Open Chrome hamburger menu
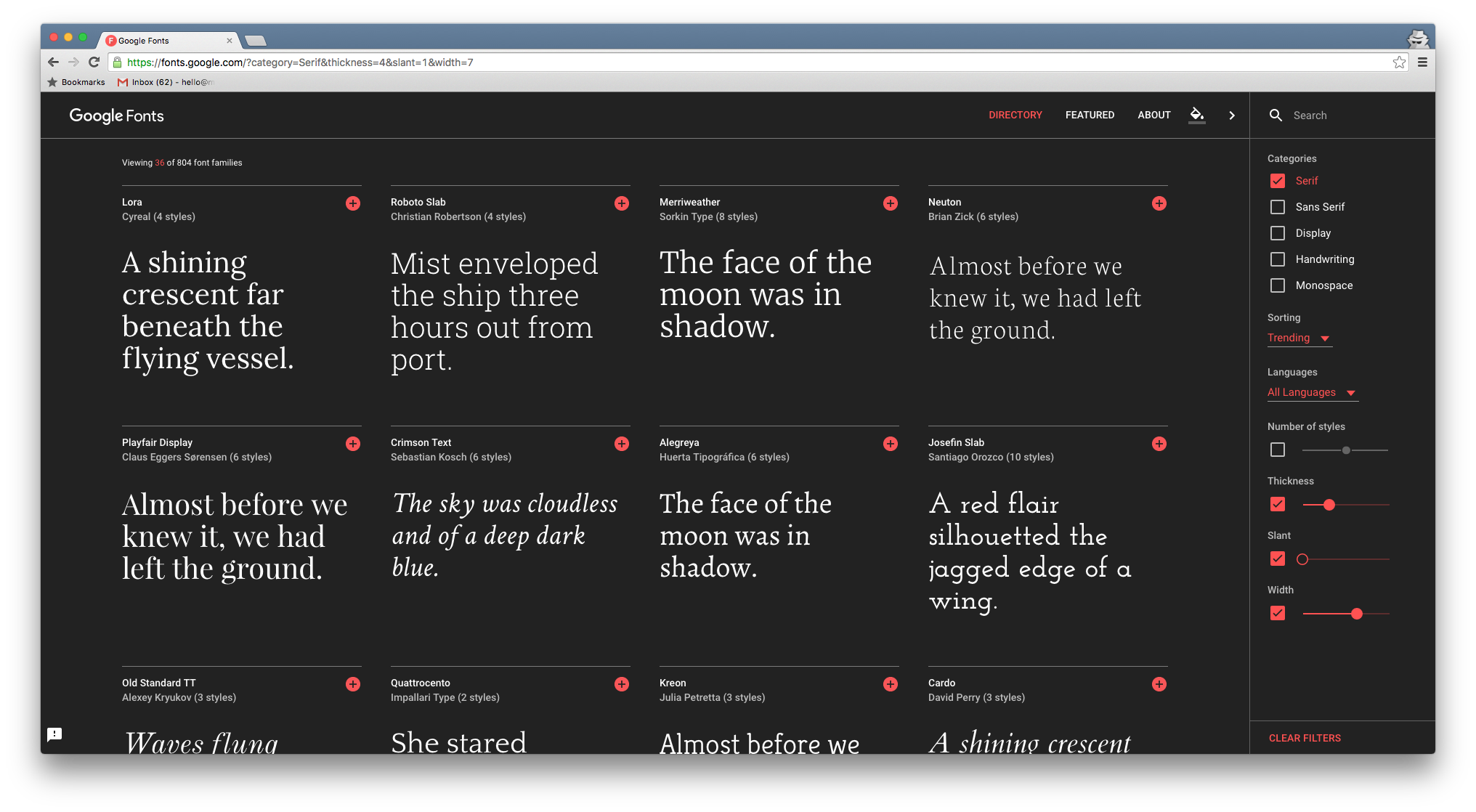The height and width of the screenshot is (812, 1476). pos(1422,62)
